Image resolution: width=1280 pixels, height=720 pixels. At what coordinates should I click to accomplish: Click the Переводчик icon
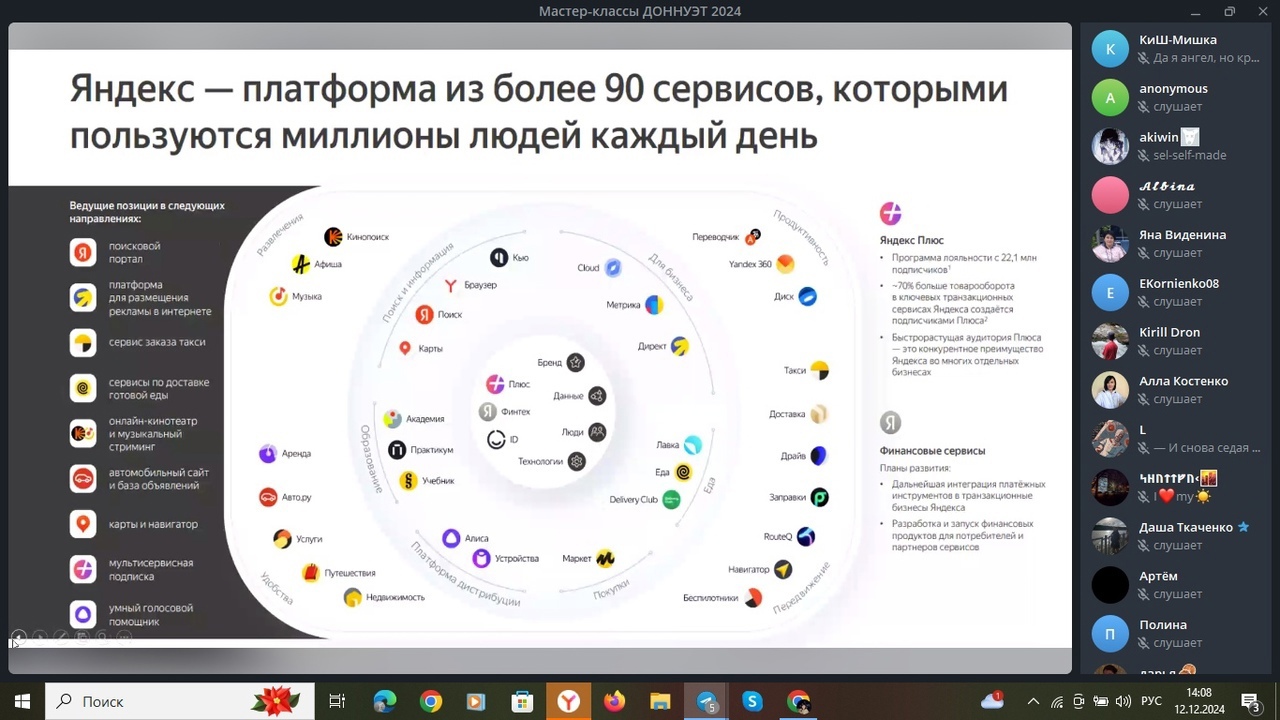pyautogui.click(x=753, y=237)
